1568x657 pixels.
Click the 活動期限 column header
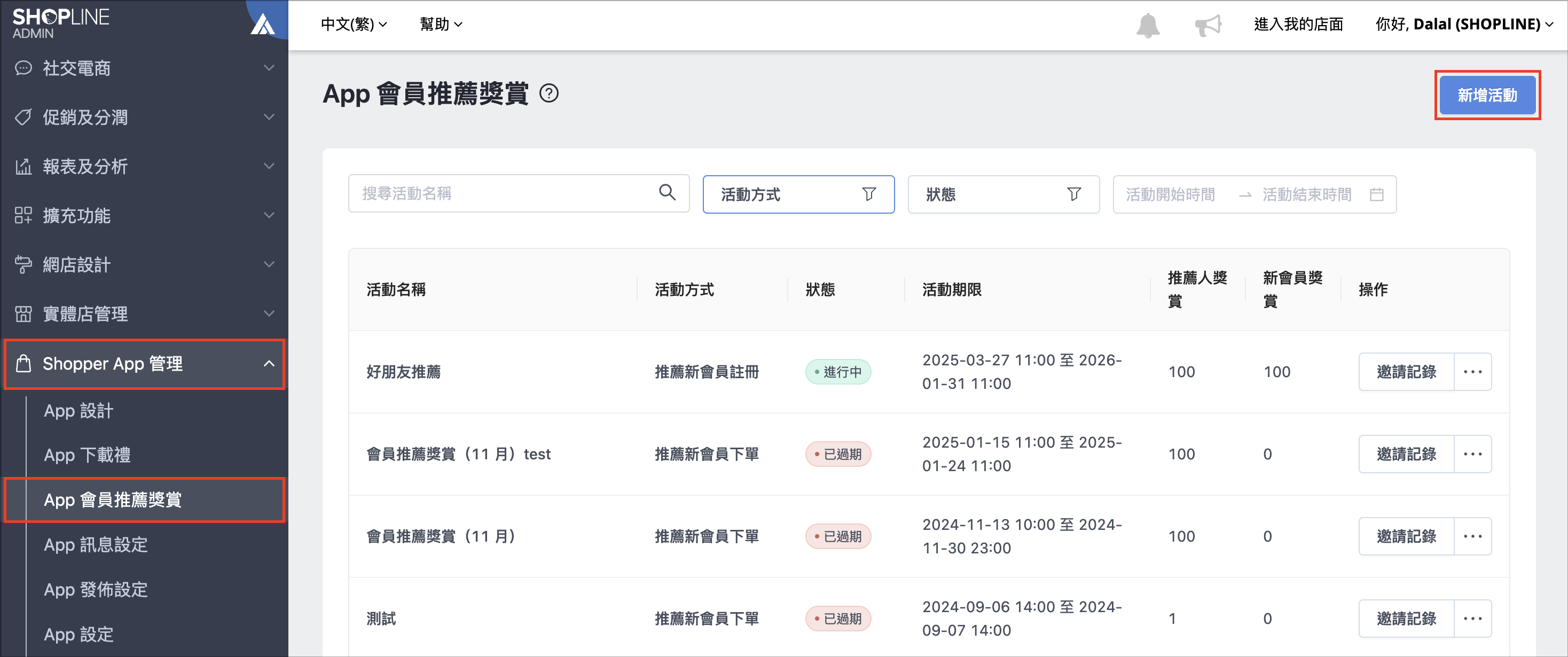[x=951, y=289]
